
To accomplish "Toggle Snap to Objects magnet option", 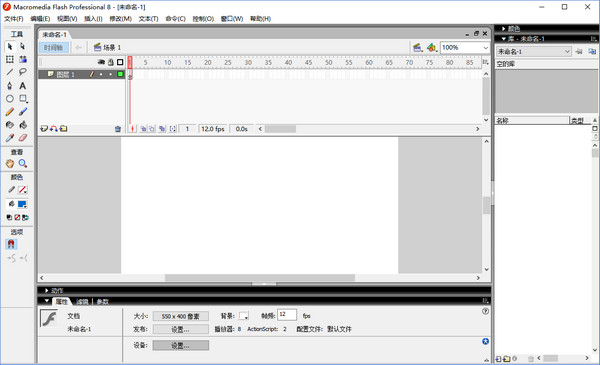I will 11,244.
